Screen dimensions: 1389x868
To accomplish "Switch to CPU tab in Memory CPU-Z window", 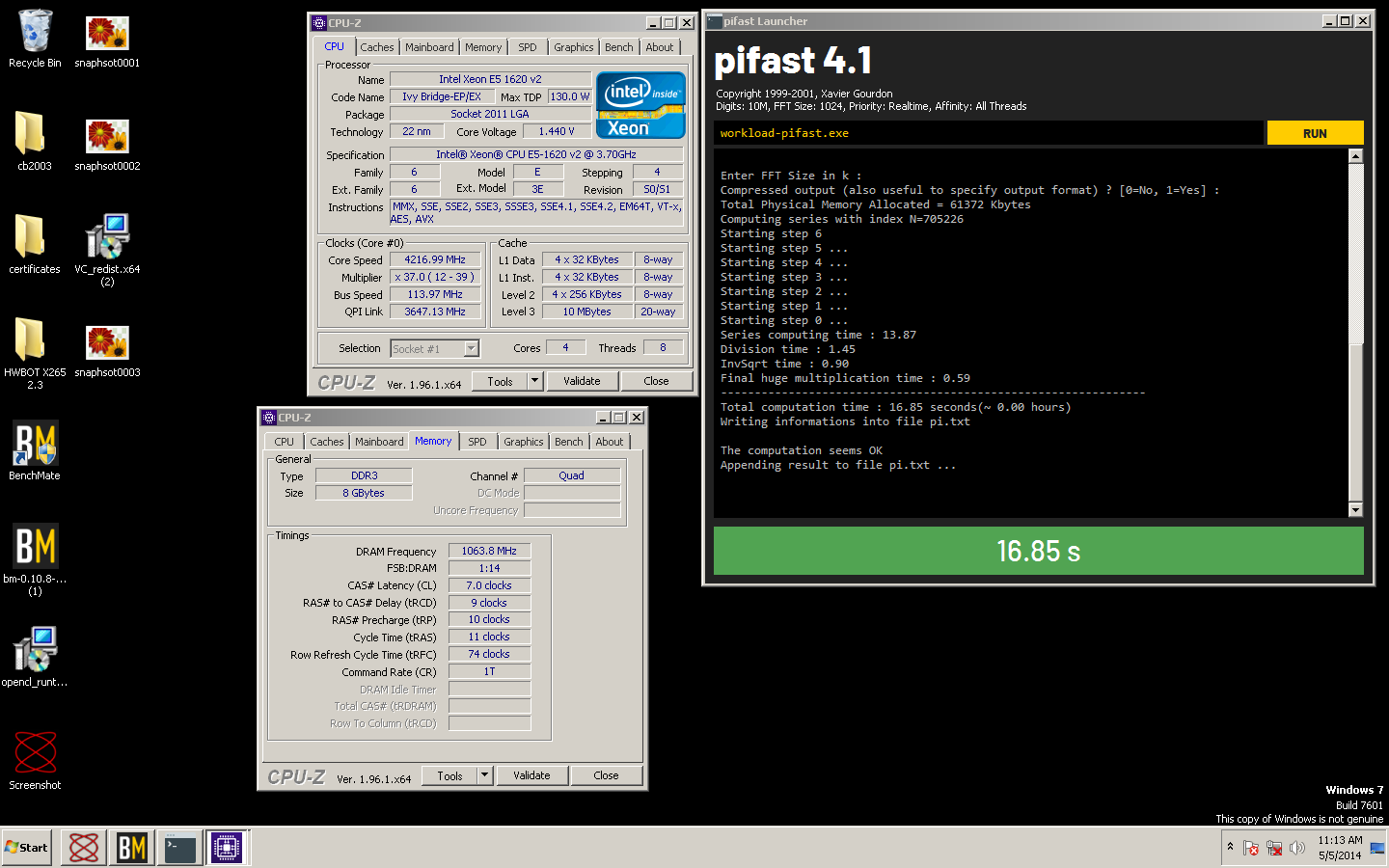I will click(285, 442).
